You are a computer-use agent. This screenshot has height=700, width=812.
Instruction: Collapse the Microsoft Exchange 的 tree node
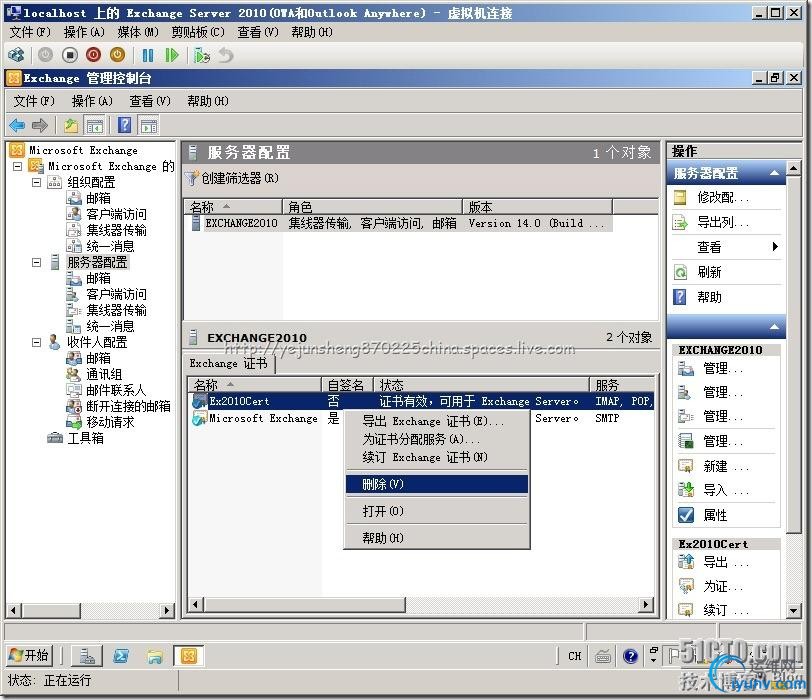(x=18, y=166)
